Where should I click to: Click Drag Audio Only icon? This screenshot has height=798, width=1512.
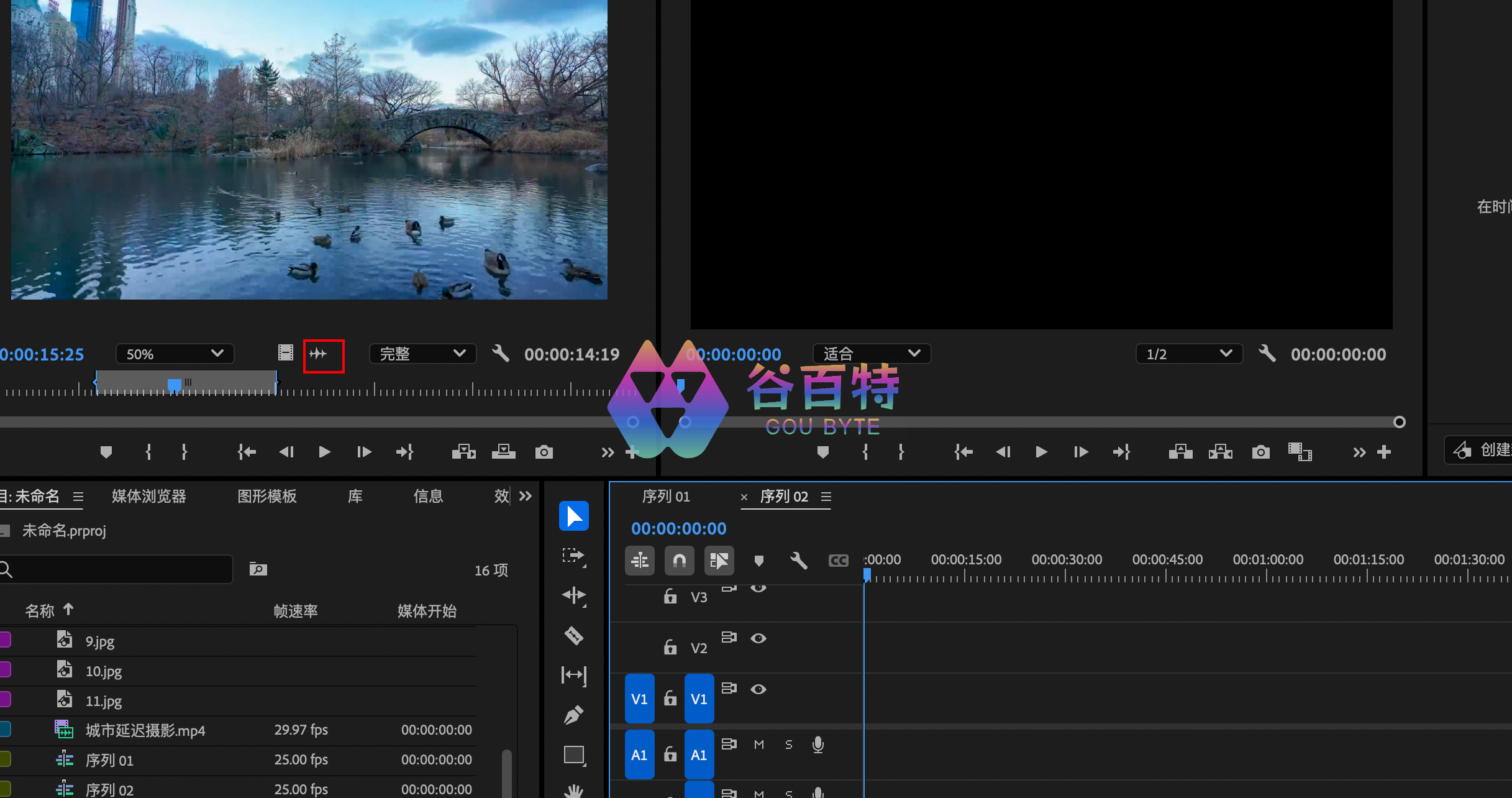[319, 354]
